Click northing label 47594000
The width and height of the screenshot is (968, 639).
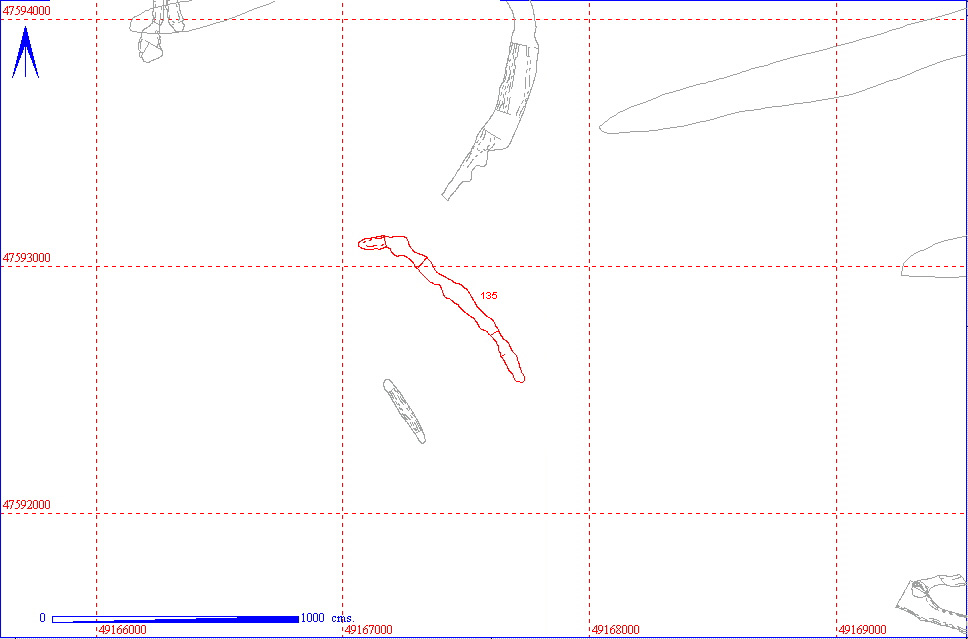27,10
